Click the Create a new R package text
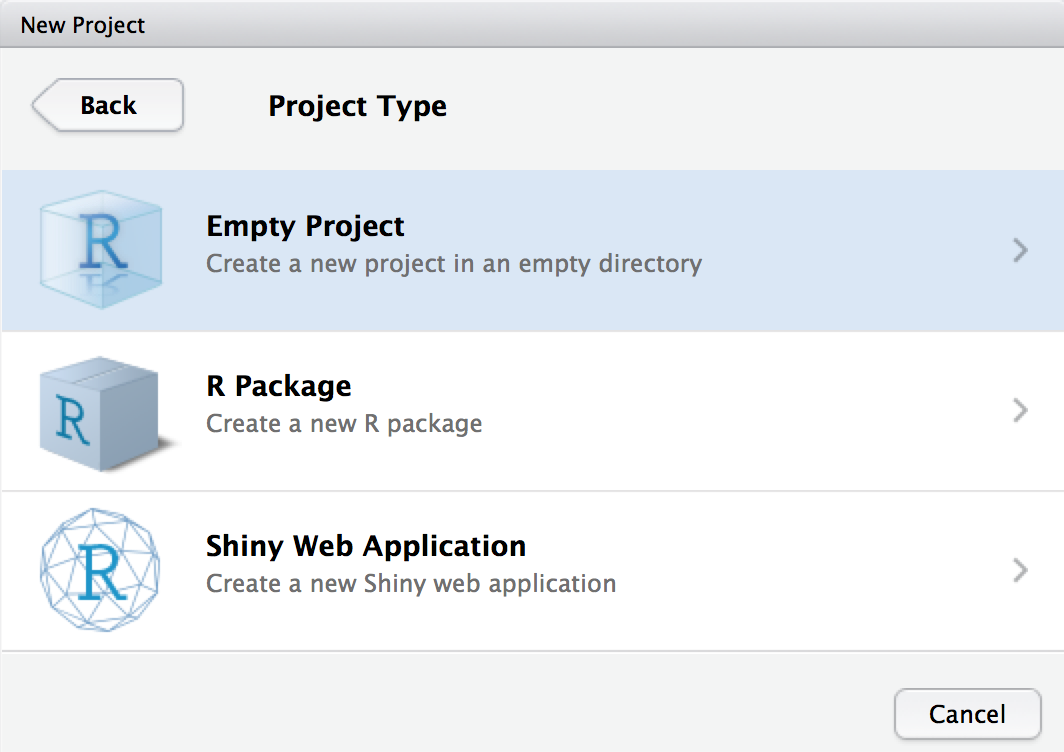 (343, 423)
